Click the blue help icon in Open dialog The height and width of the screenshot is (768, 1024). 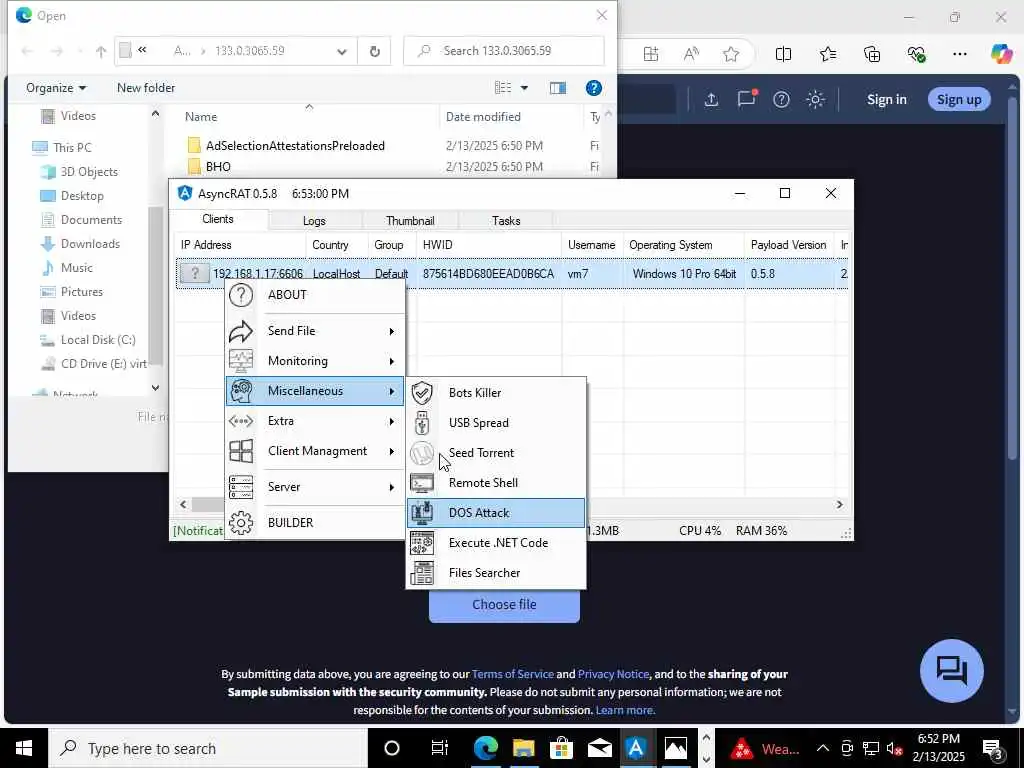(x=594, y=88)
